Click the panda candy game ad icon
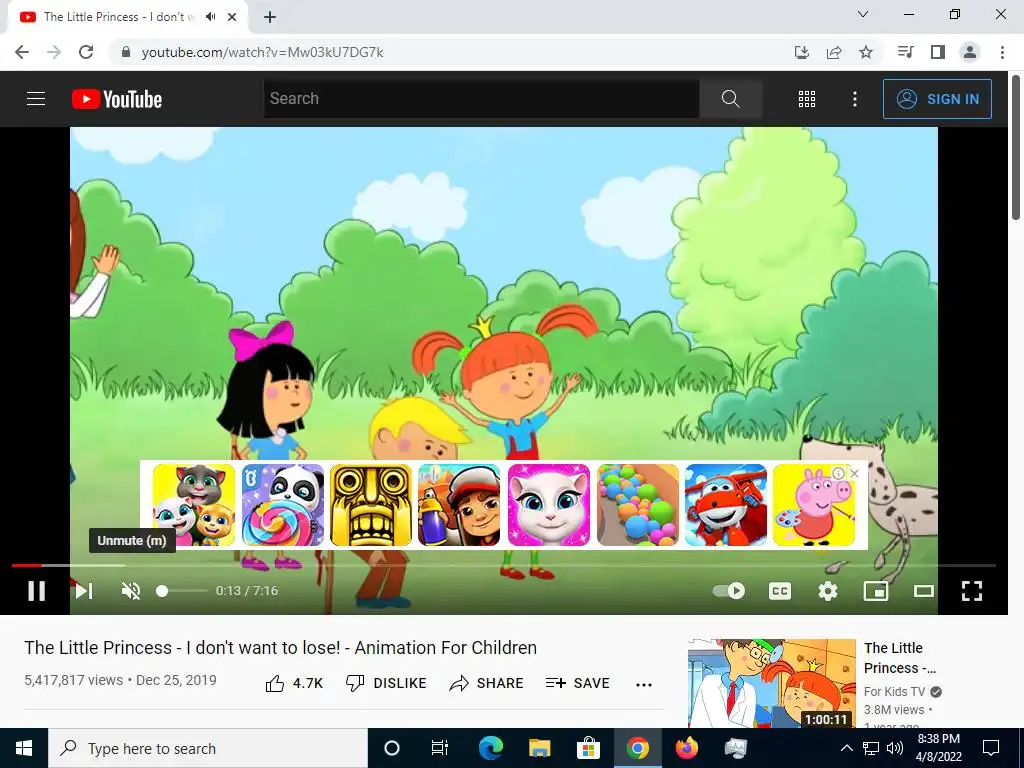1024x768 pixels. click(283, 505)
